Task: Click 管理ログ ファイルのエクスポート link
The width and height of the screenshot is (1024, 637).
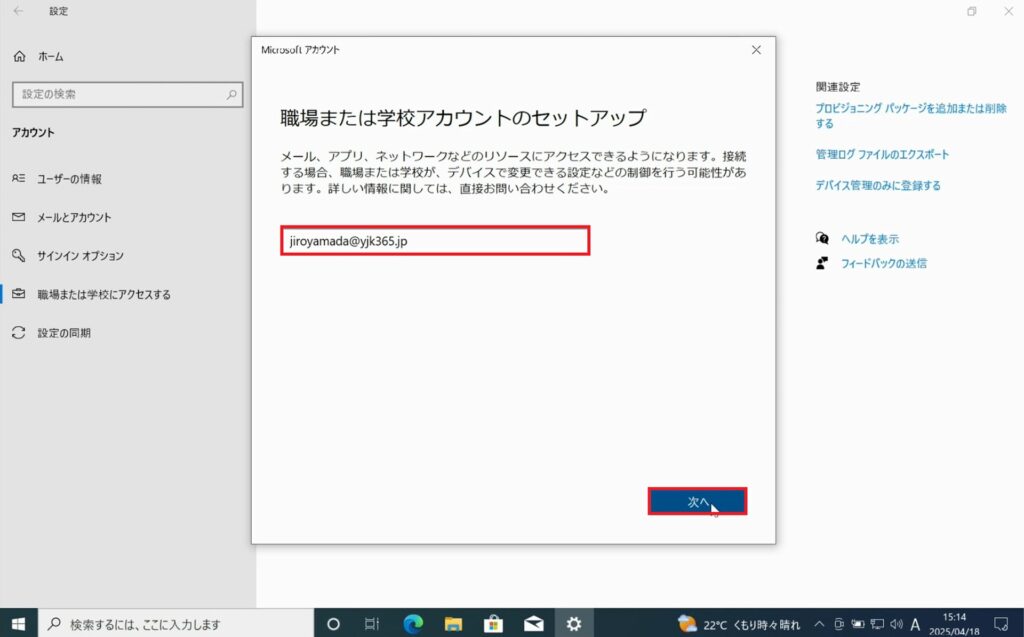Action: click(882, 155)
